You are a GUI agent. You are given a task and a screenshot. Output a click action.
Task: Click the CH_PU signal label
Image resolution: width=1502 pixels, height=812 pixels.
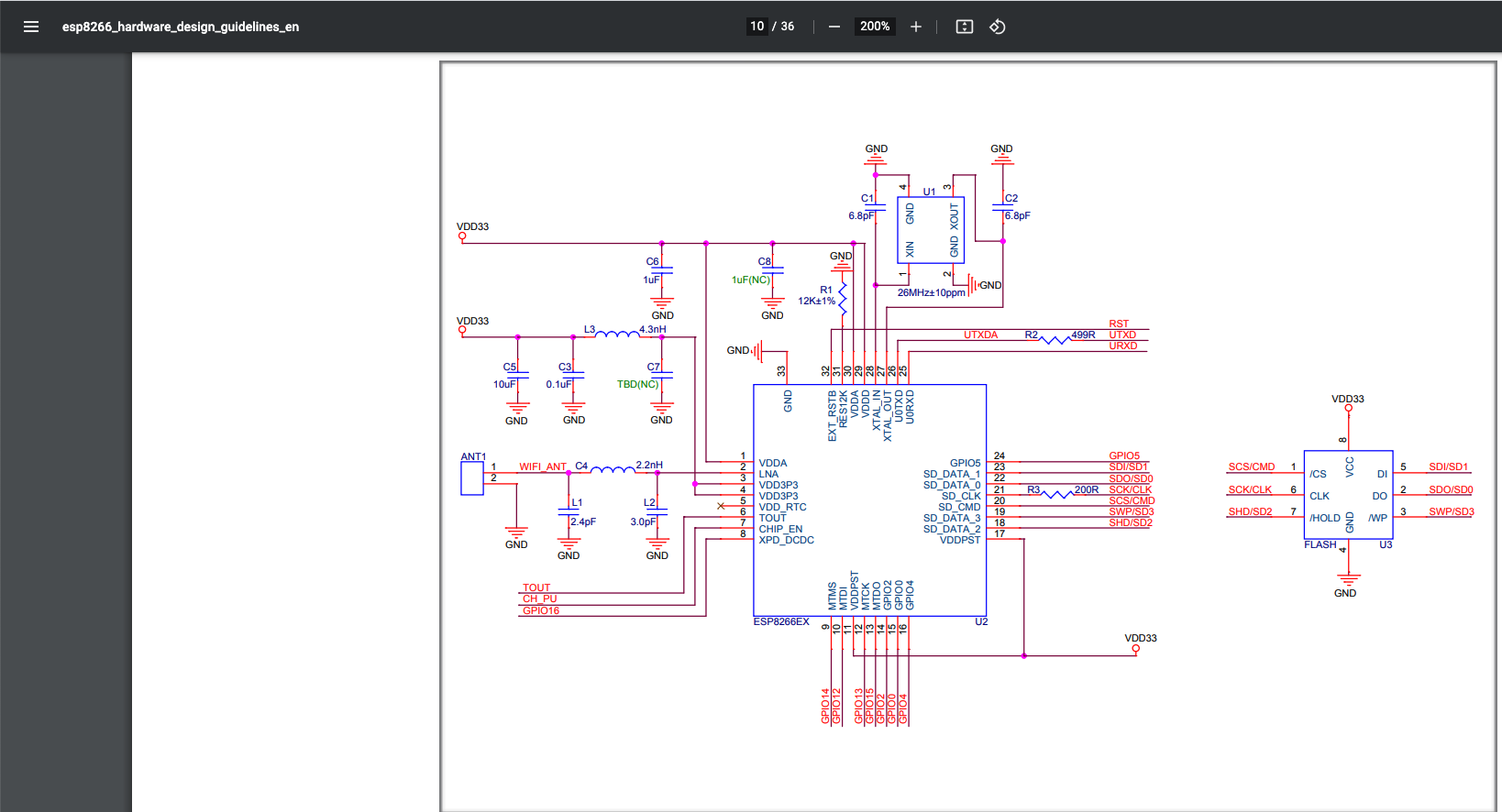coord(540,598)
